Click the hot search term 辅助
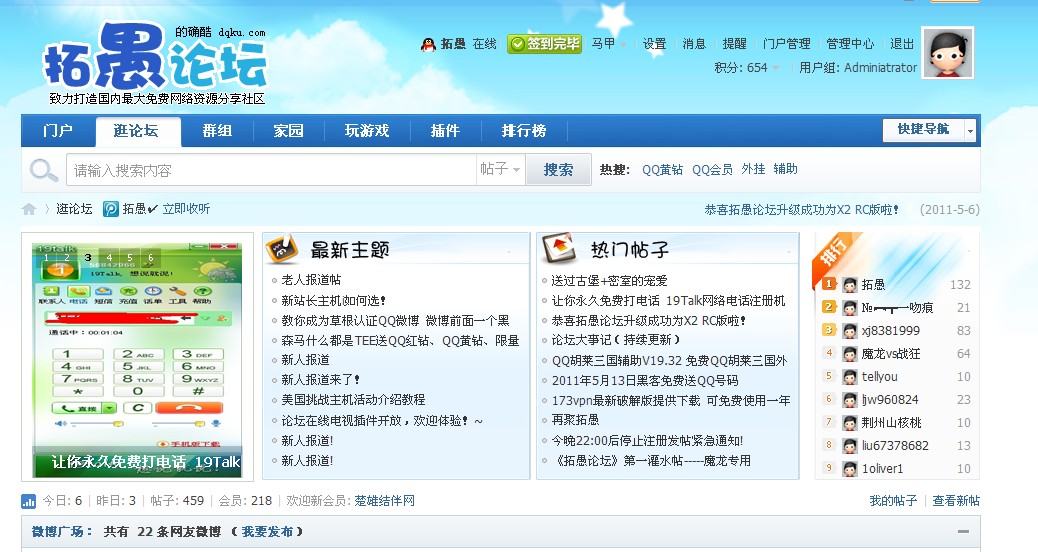 pyautogui.click(x=785, y=169)
